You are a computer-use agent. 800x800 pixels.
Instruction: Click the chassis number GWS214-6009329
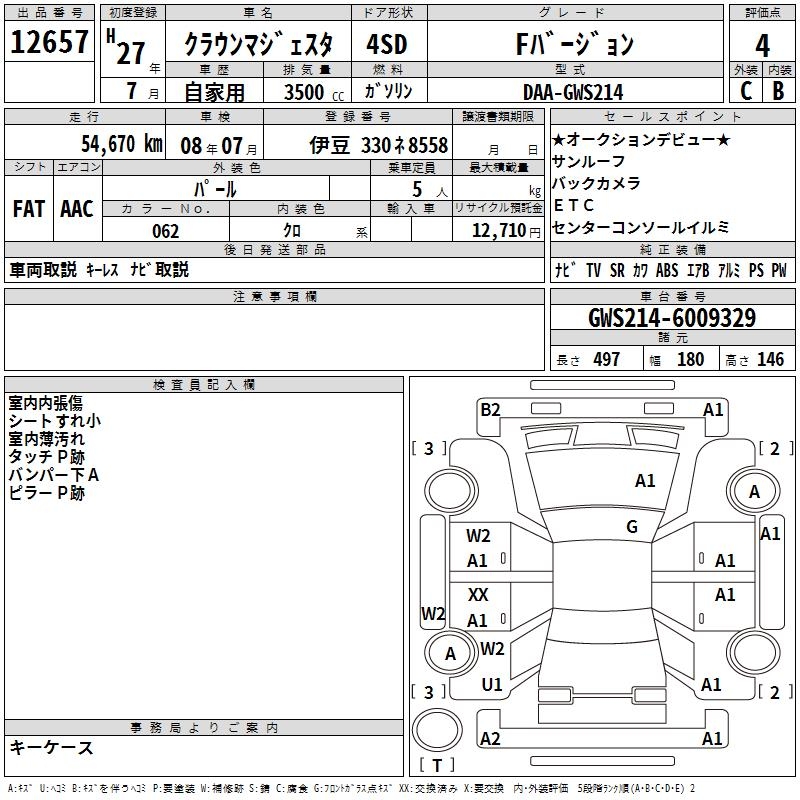672,318
